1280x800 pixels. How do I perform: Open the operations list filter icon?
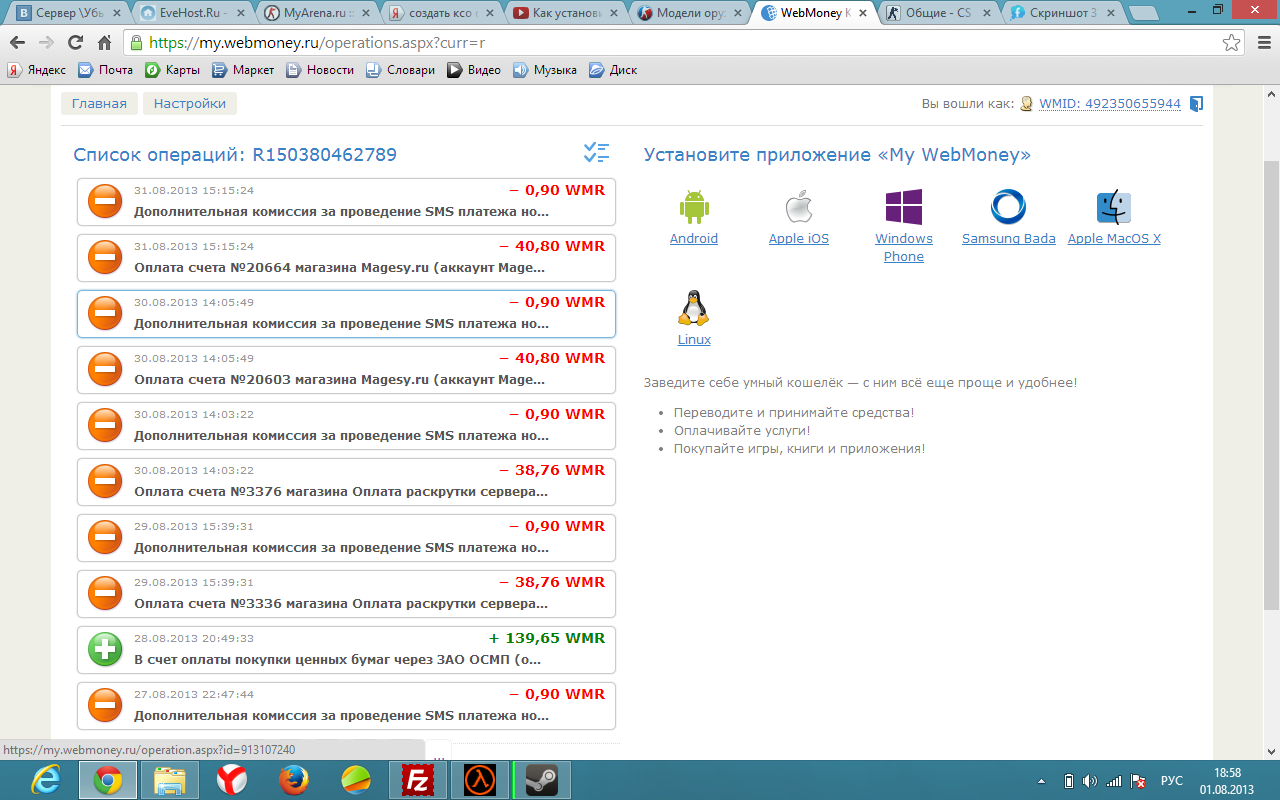click(596, 153)
